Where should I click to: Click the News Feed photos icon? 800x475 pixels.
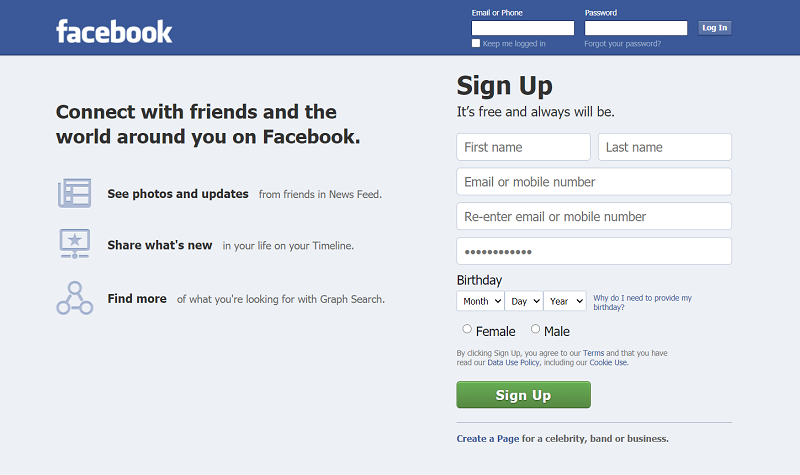pyautogui.click(x=74, y=193)
